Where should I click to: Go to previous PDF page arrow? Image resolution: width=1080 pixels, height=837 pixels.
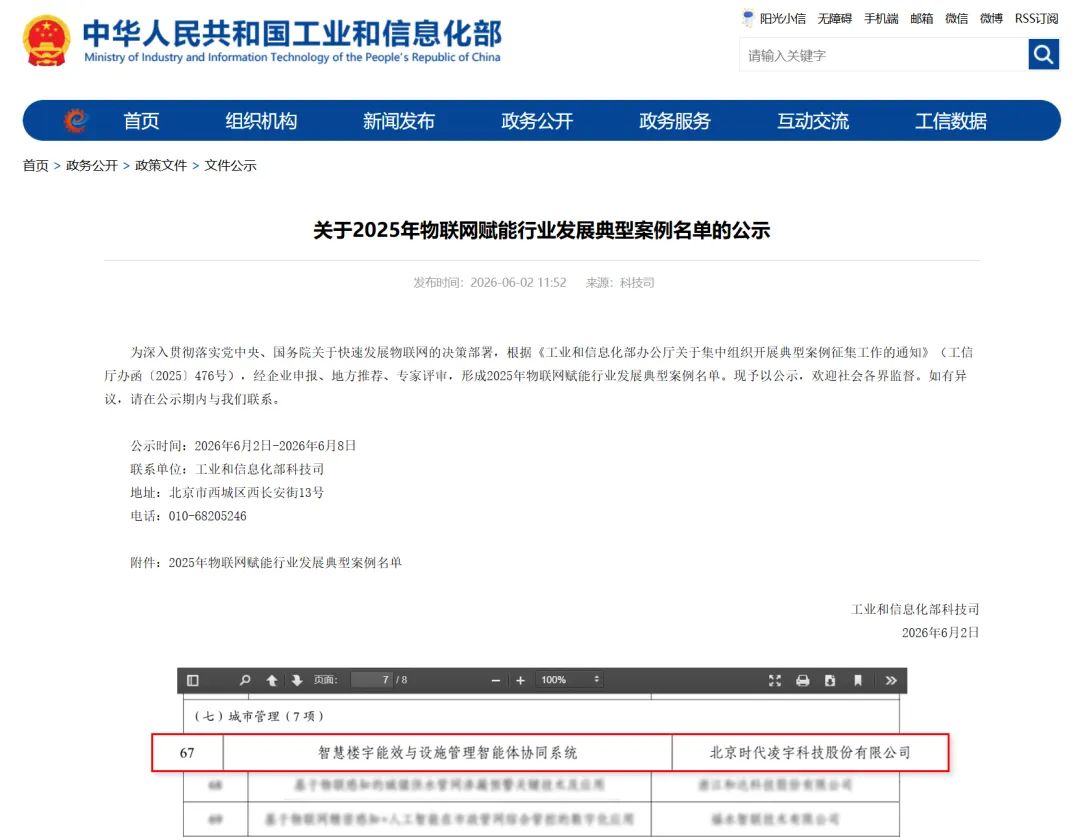point(272,681)
